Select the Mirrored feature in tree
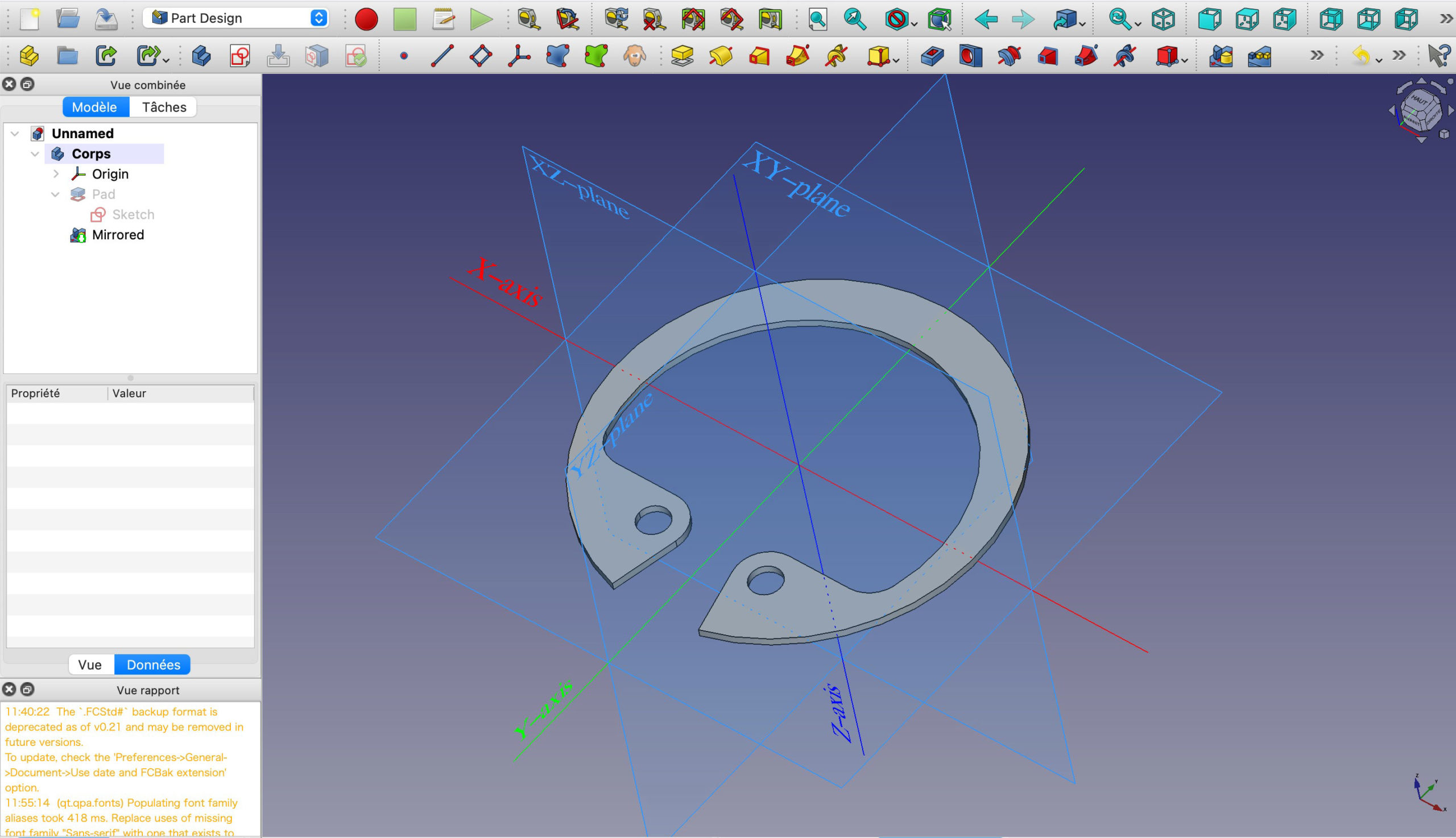The image size is (1456, 838). (118, 235)
